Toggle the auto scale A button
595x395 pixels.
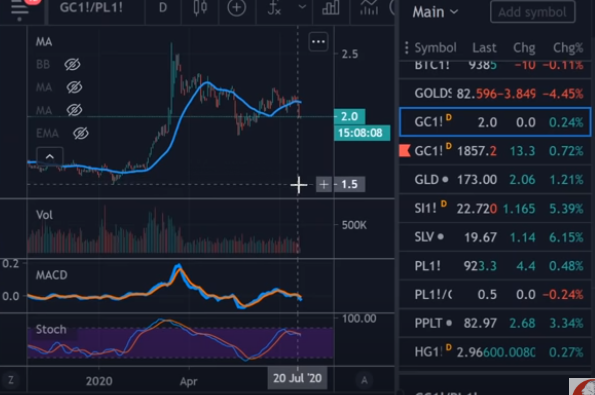pos(364,380)
